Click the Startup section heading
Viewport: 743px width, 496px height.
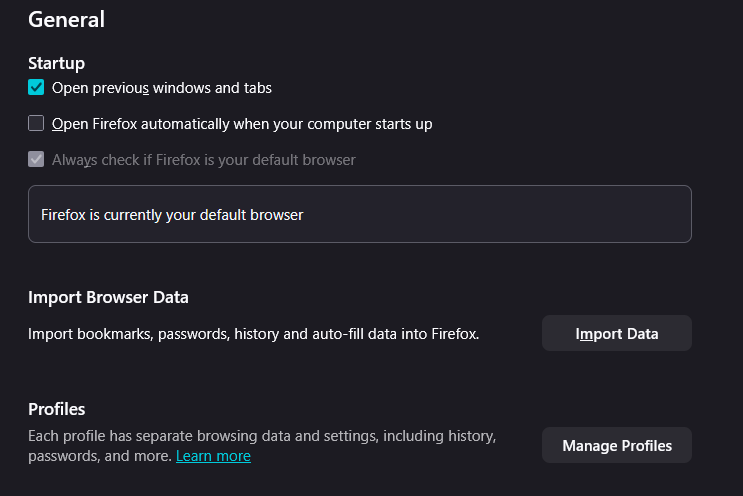tap(56, 63)
